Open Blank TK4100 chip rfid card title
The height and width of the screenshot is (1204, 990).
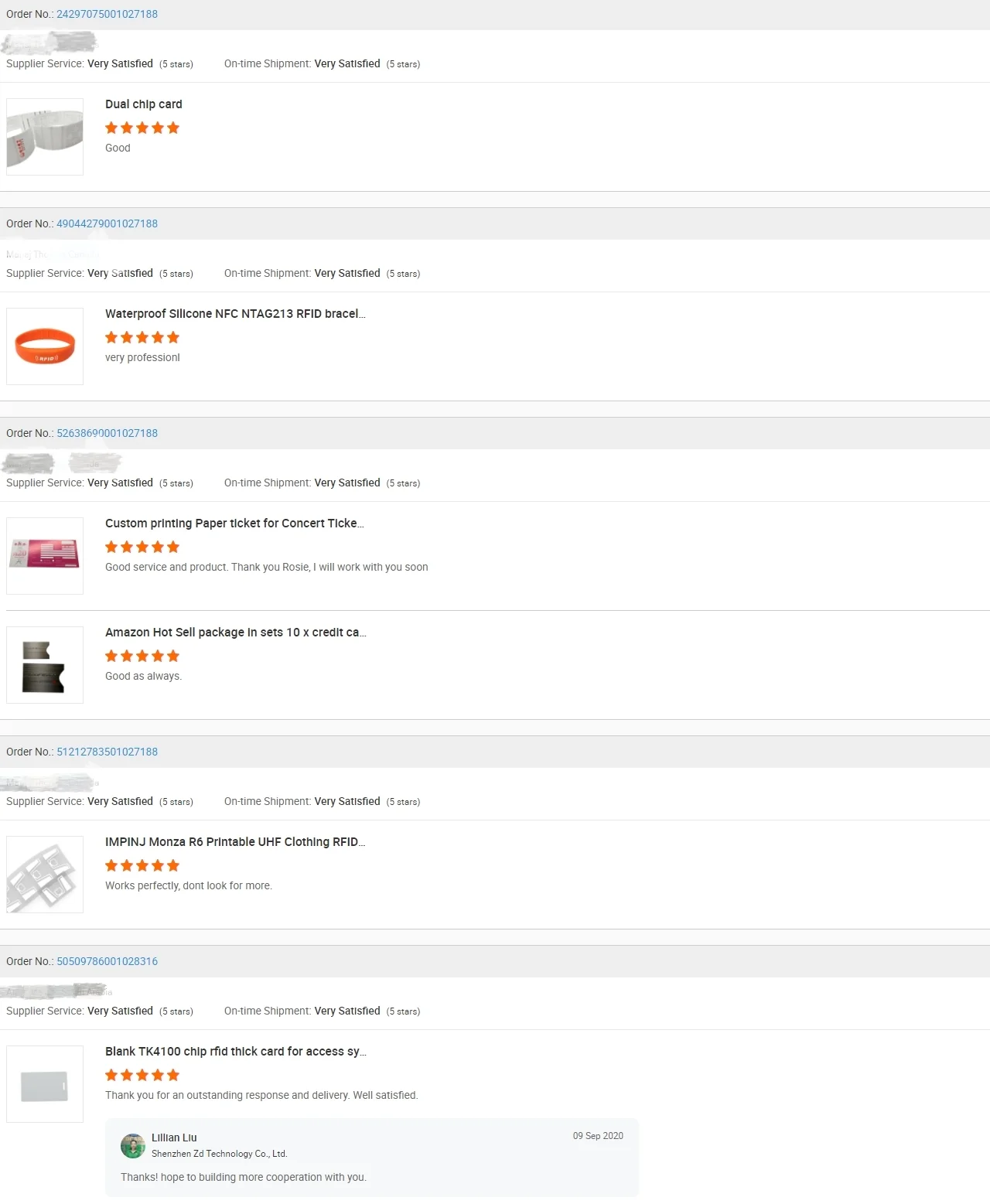[235, 1052]
